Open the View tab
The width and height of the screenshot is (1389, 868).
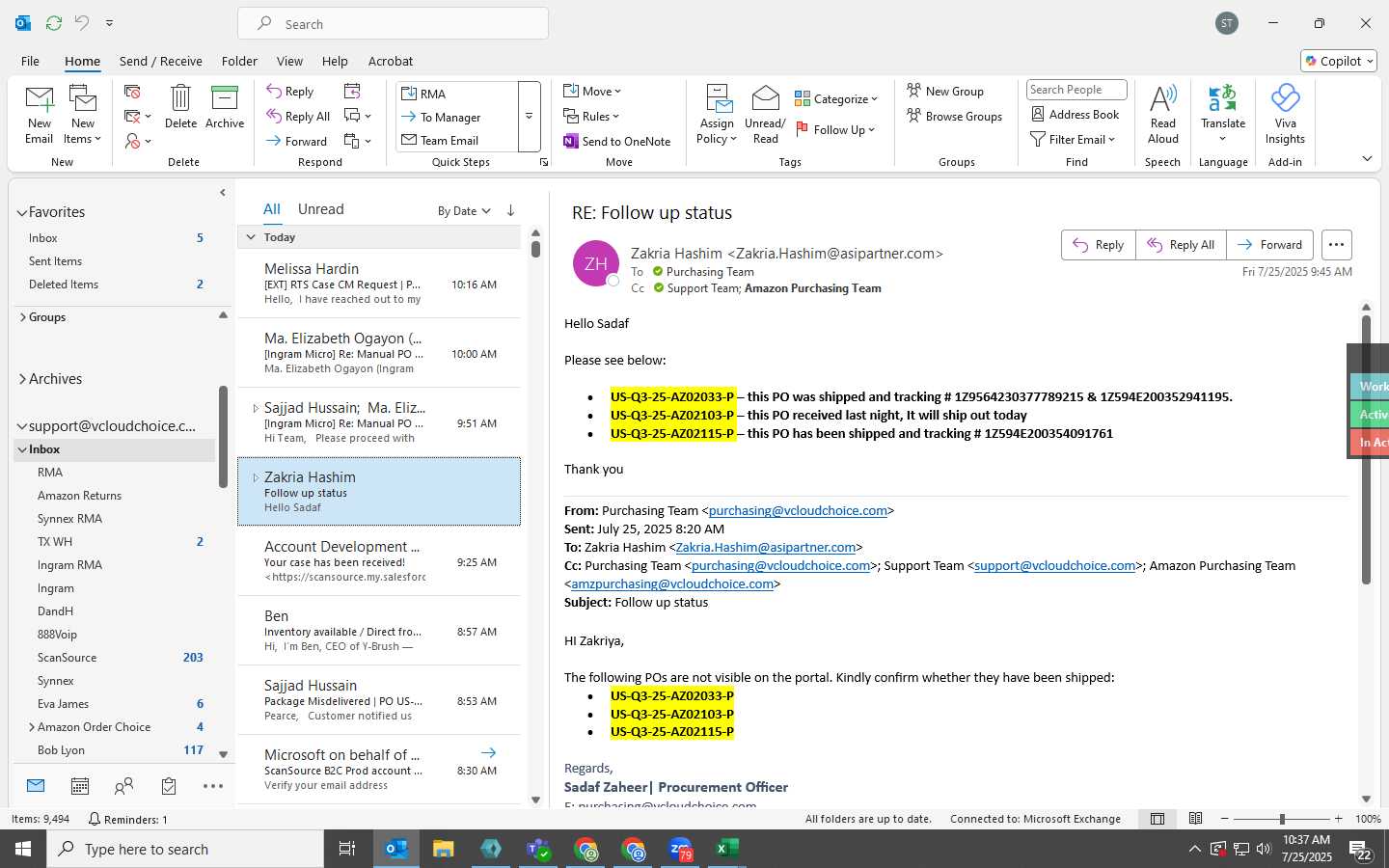coord(289,61)
